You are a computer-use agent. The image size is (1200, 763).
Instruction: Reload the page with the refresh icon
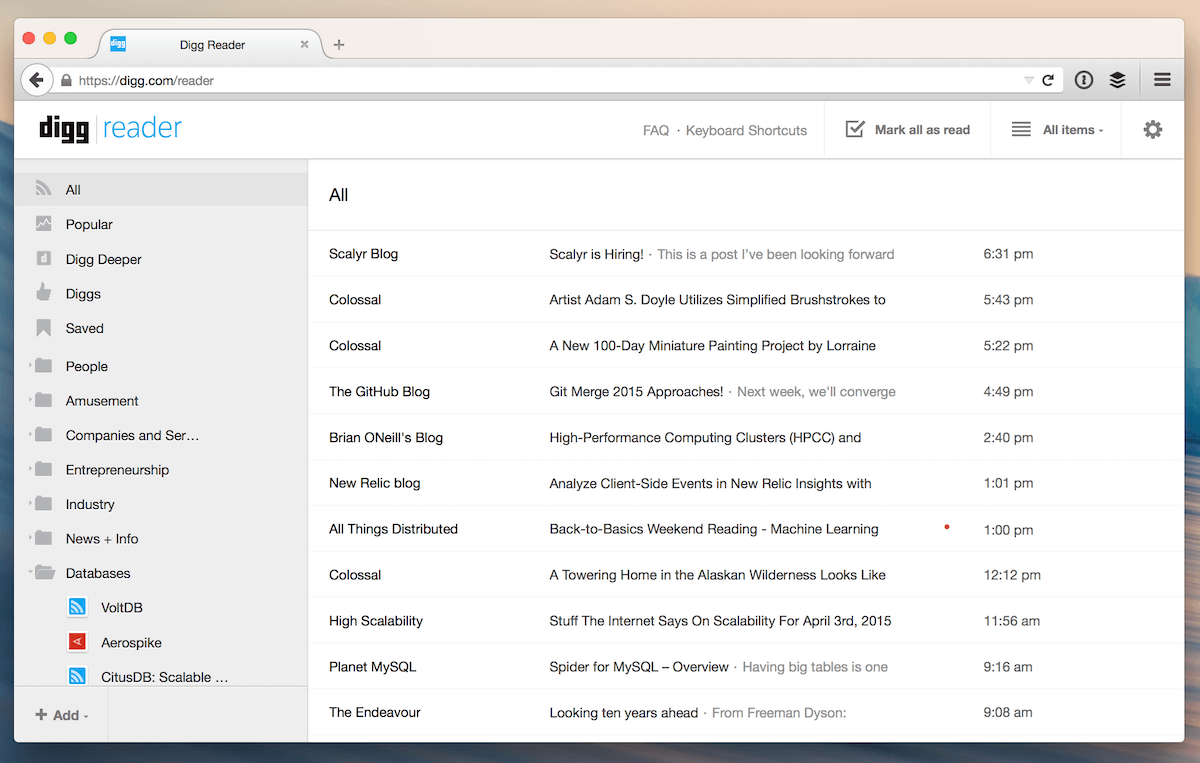click(1048, 80)
